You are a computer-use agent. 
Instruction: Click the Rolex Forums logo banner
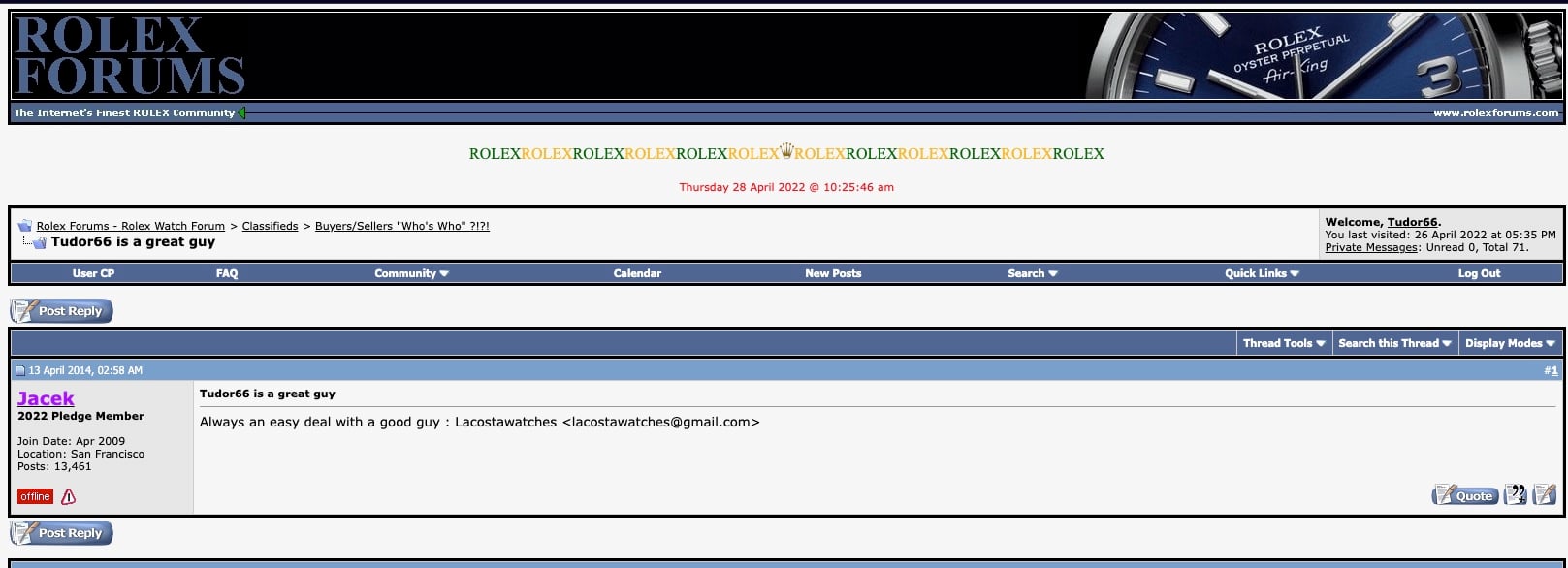point(129,56)
